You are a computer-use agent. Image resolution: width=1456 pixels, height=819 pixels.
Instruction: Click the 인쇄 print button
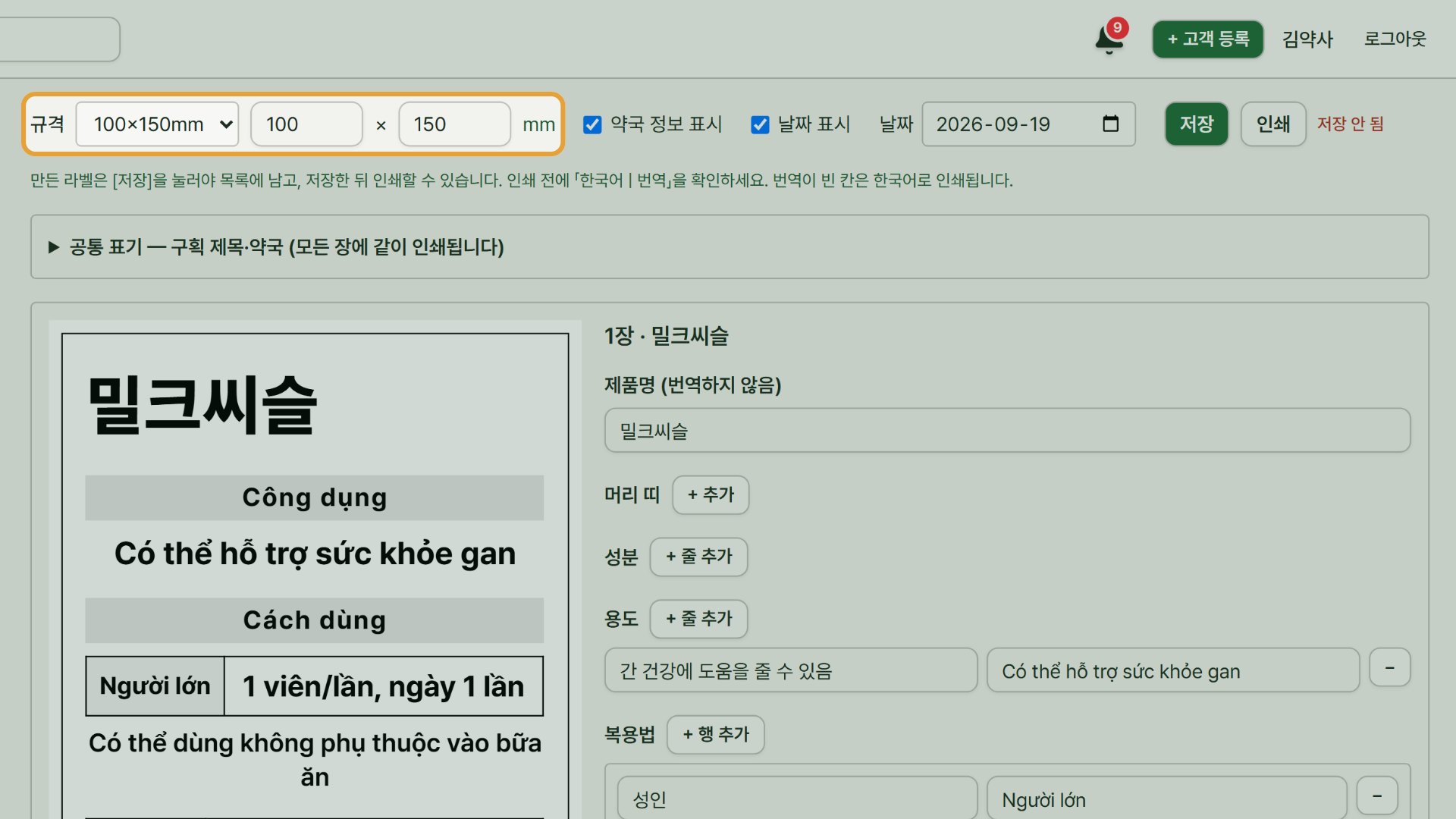tap(1273, 124)
